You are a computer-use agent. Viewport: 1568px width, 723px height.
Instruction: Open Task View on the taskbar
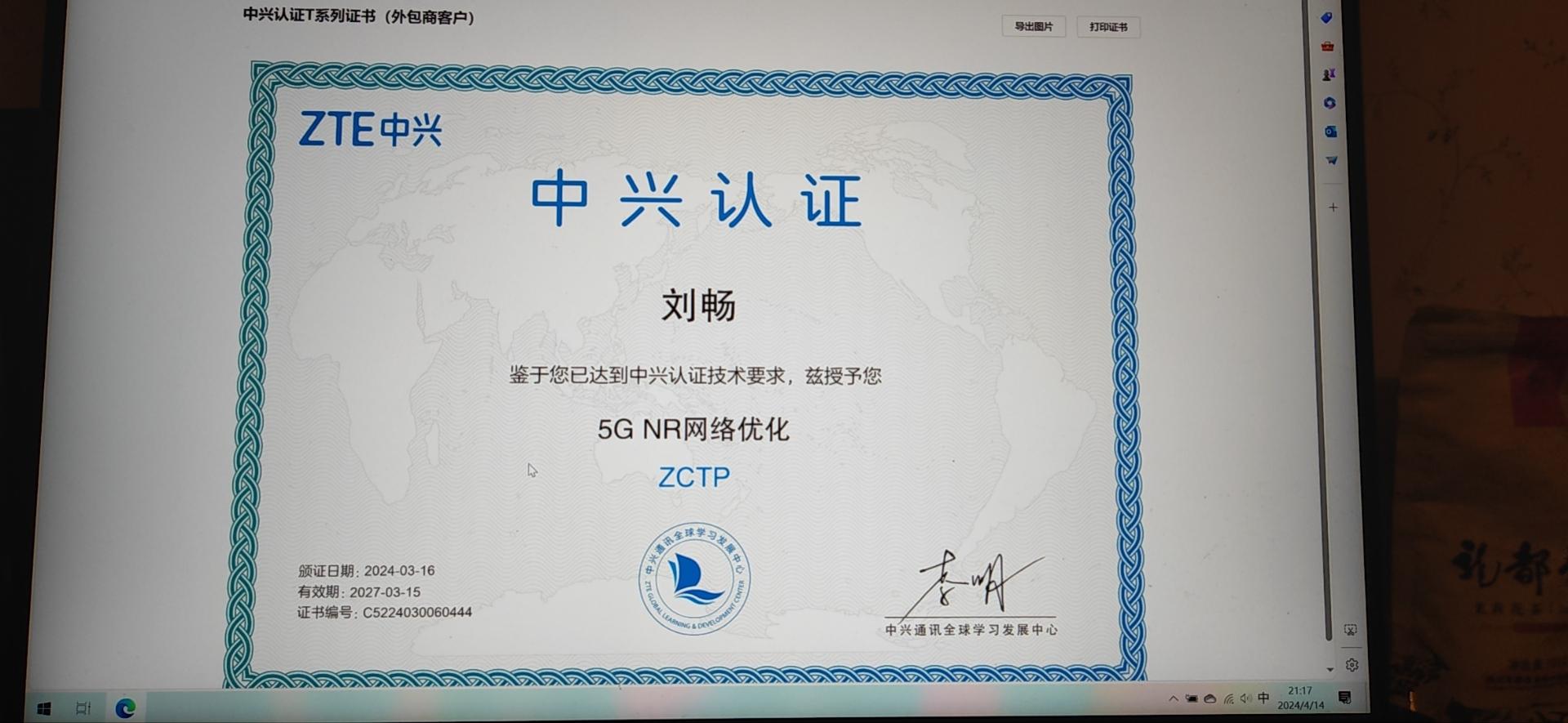point(83,708)
